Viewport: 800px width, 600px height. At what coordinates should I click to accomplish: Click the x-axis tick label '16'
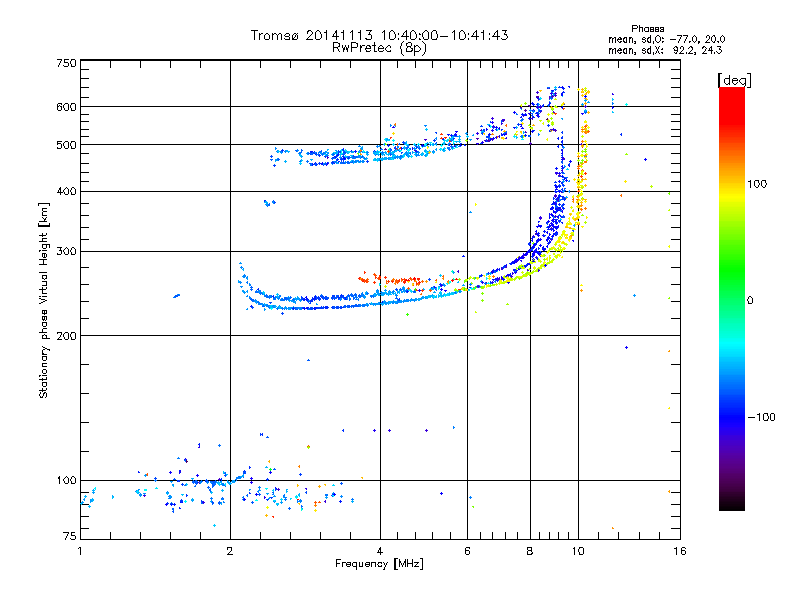(680, 551)
